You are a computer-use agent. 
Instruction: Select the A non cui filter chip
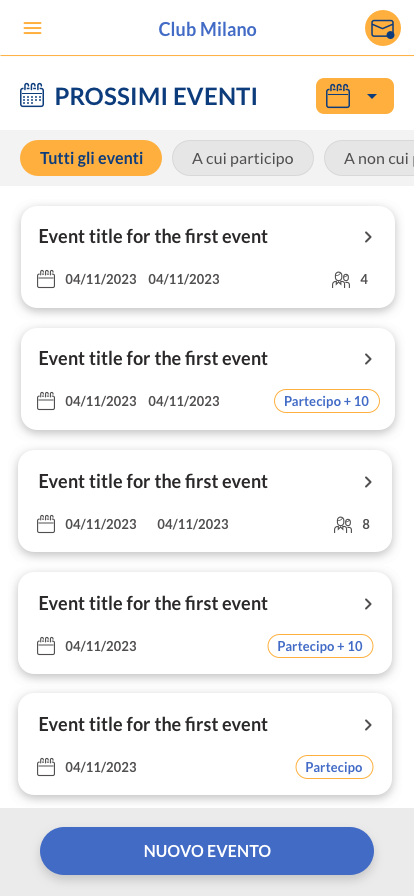369,158
